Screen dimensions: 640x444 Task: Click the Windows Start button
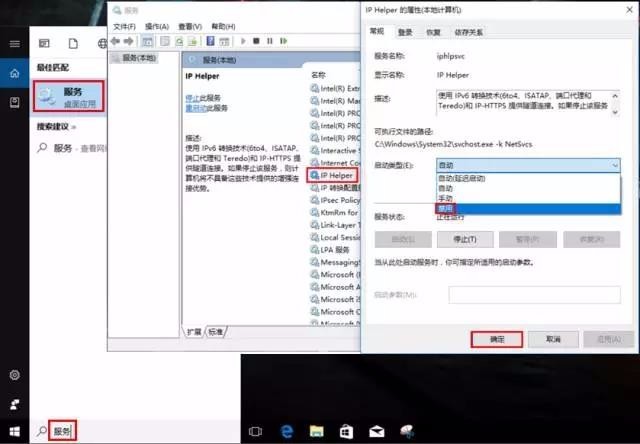[x=15, y=431]
